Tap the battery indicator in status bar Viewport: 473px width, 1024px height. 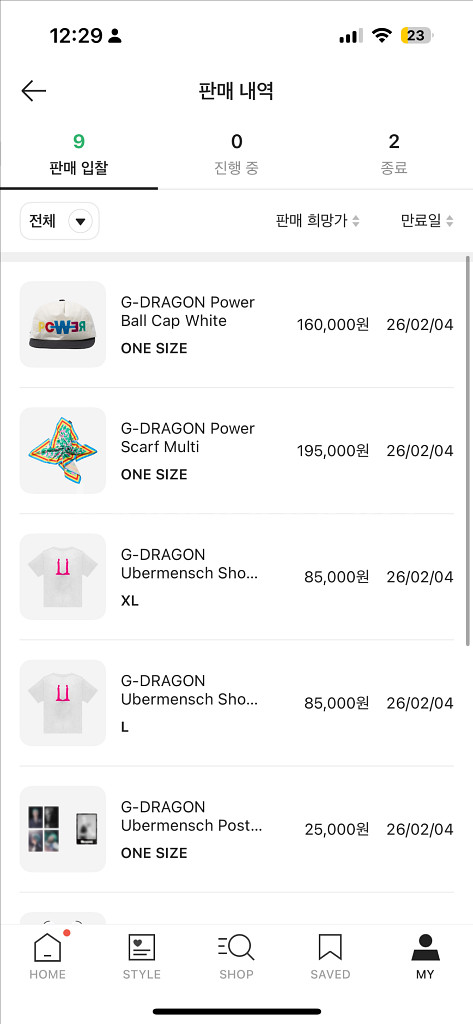click(416, 36)
